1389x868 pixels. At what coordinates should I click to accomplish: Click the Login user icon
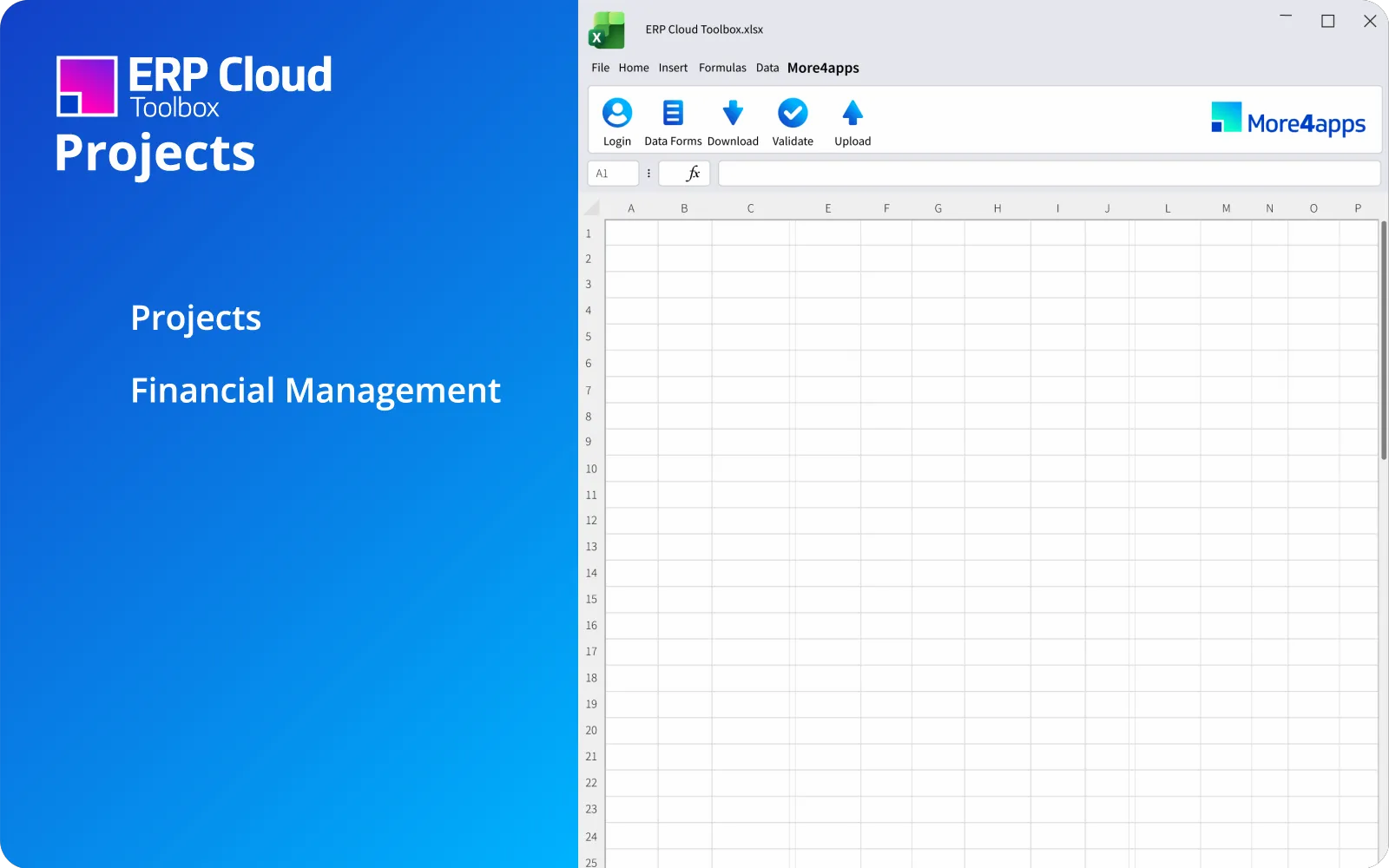[617, 113]
